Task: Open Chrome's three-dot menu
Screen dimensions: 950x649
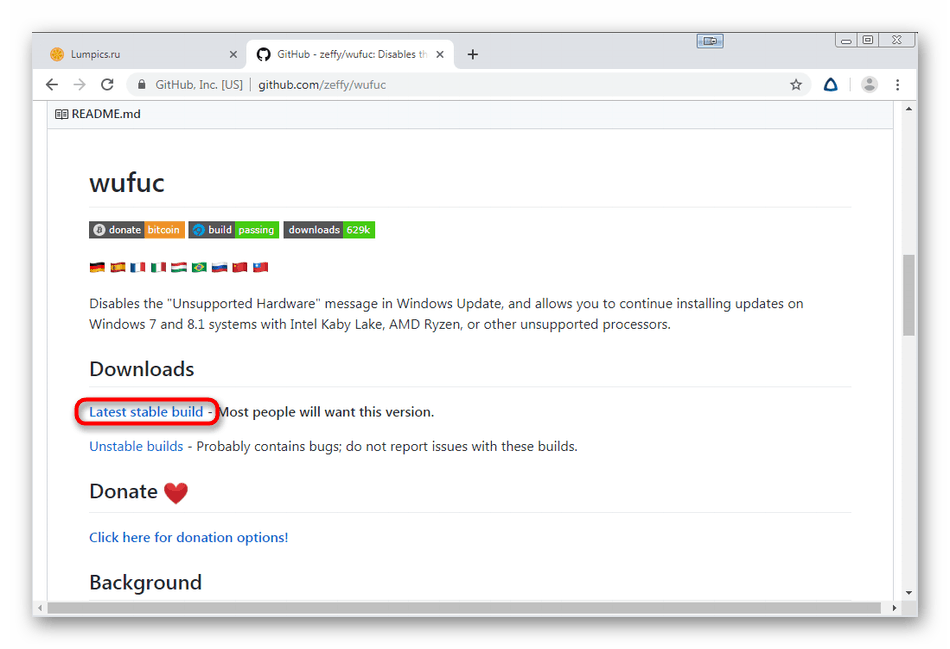Action: (898, 85)
